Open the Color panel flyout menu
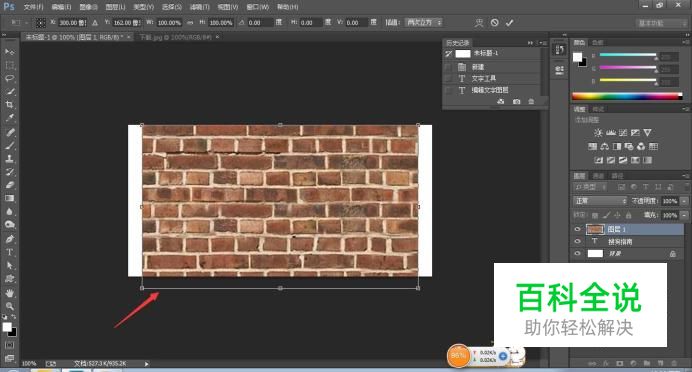Screen dimensions: 692x372 pyautogui.click(x=686, y=42)
